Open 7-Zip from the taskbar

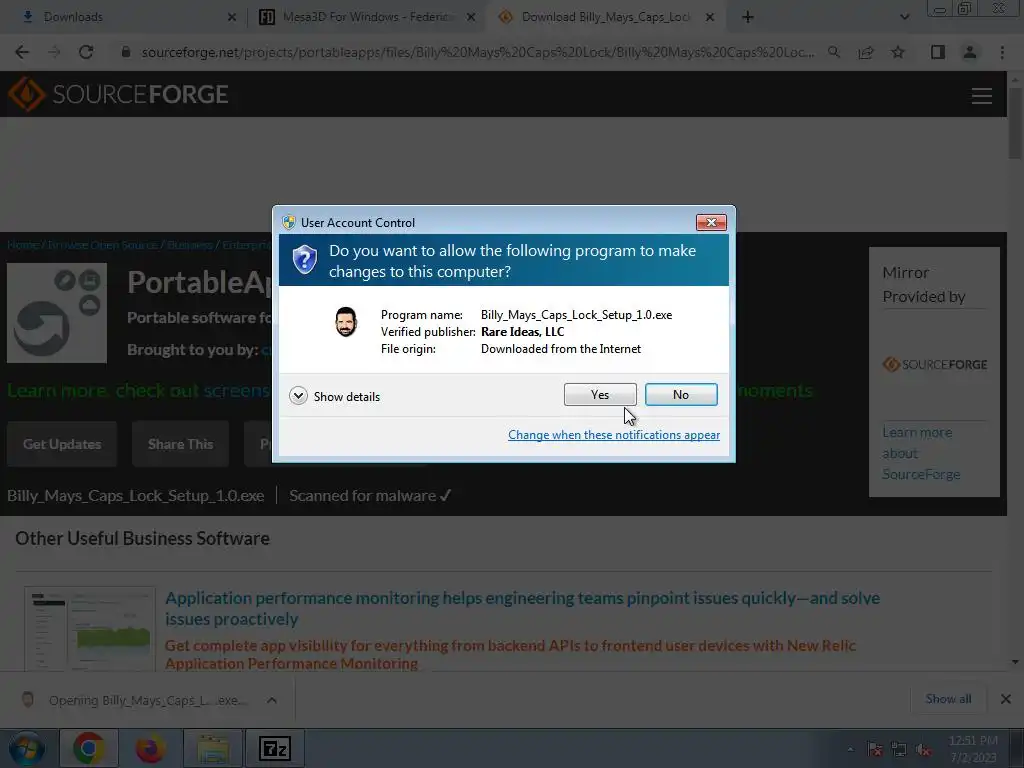tap(275, 748)
